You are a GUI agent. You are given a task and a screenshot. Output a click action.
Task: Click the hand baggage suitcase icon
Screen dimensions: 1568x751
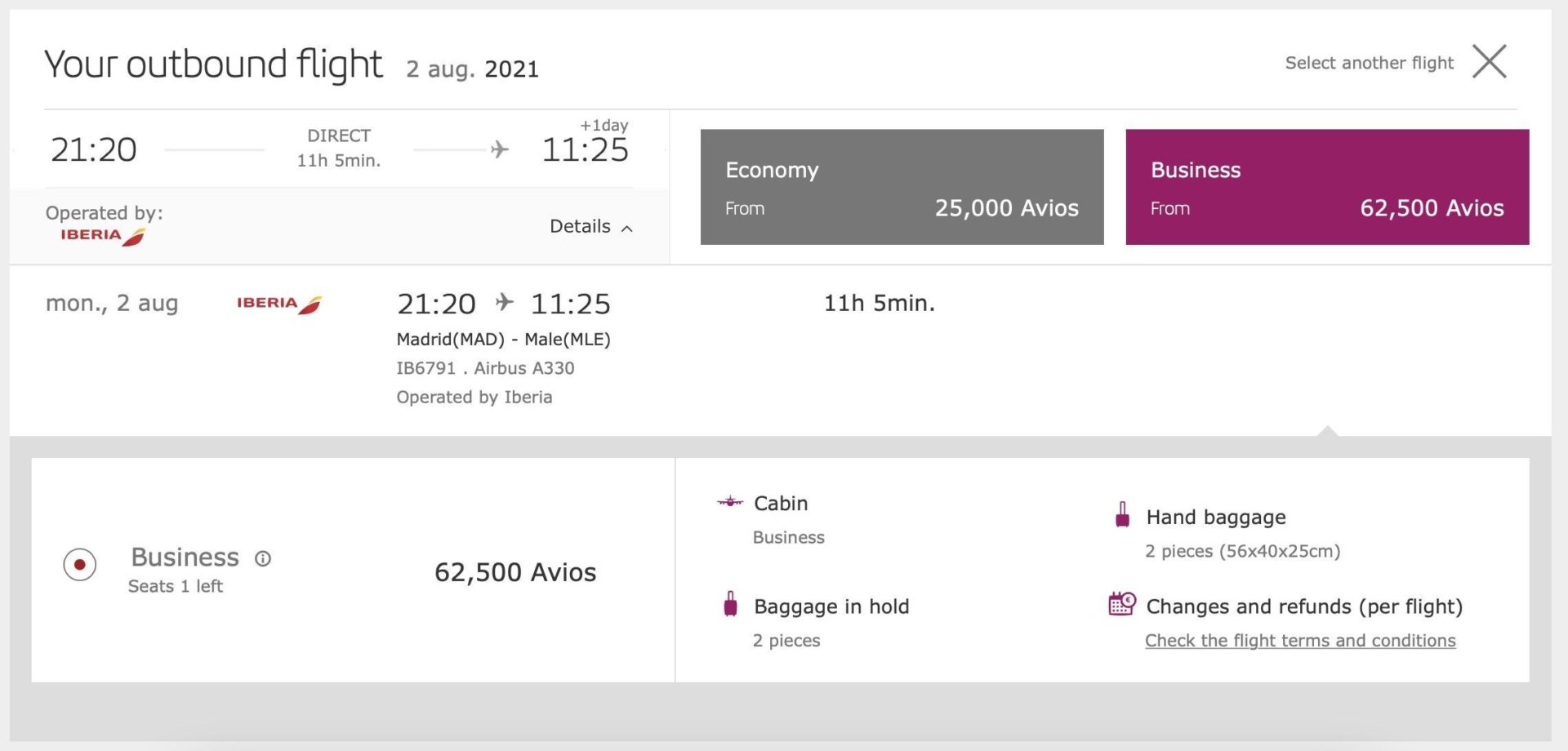pyautogui.click(x=1123, y=515)
